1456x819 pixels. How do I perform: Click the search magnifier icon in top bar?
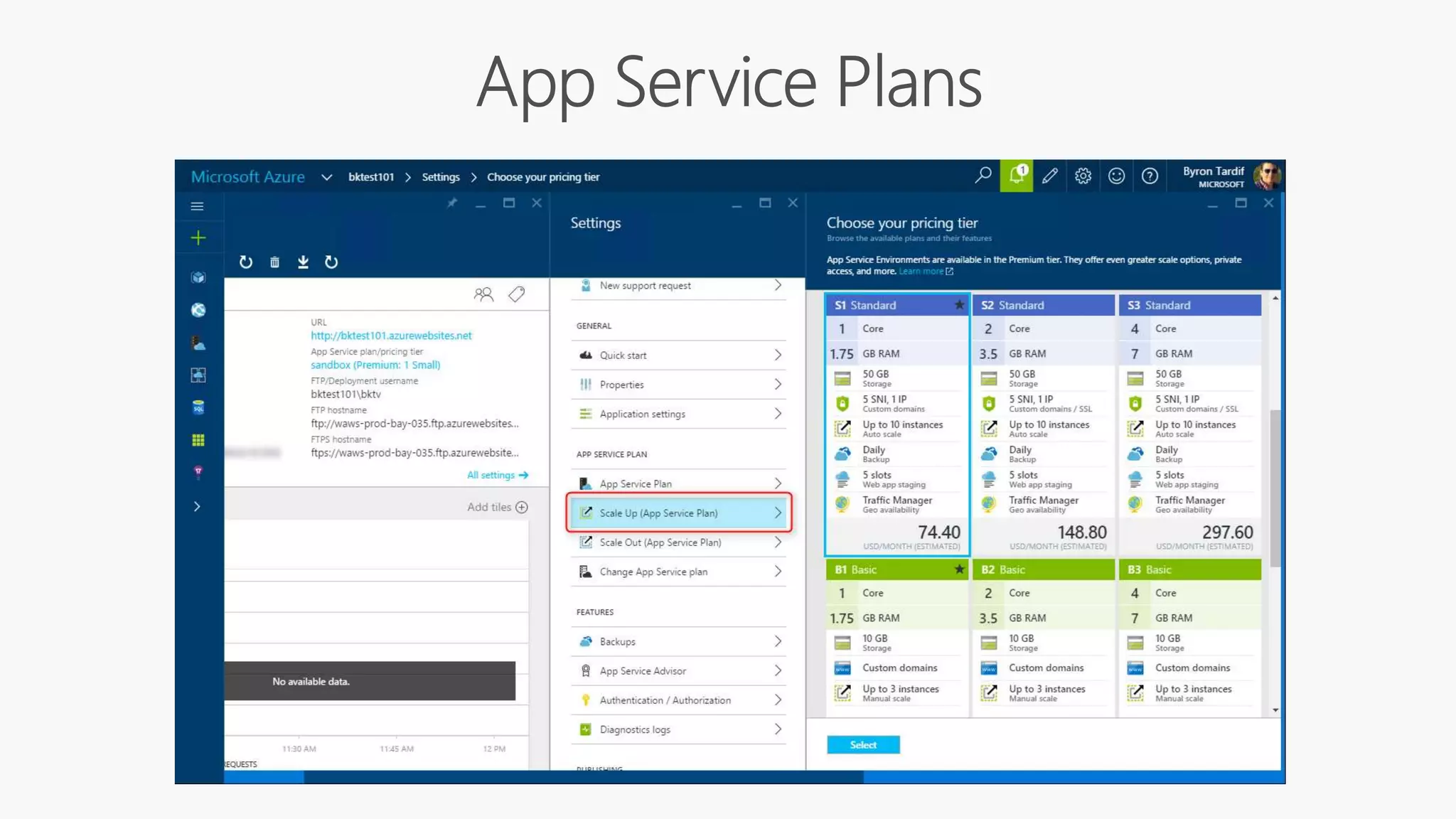click(x=983, y=176)
